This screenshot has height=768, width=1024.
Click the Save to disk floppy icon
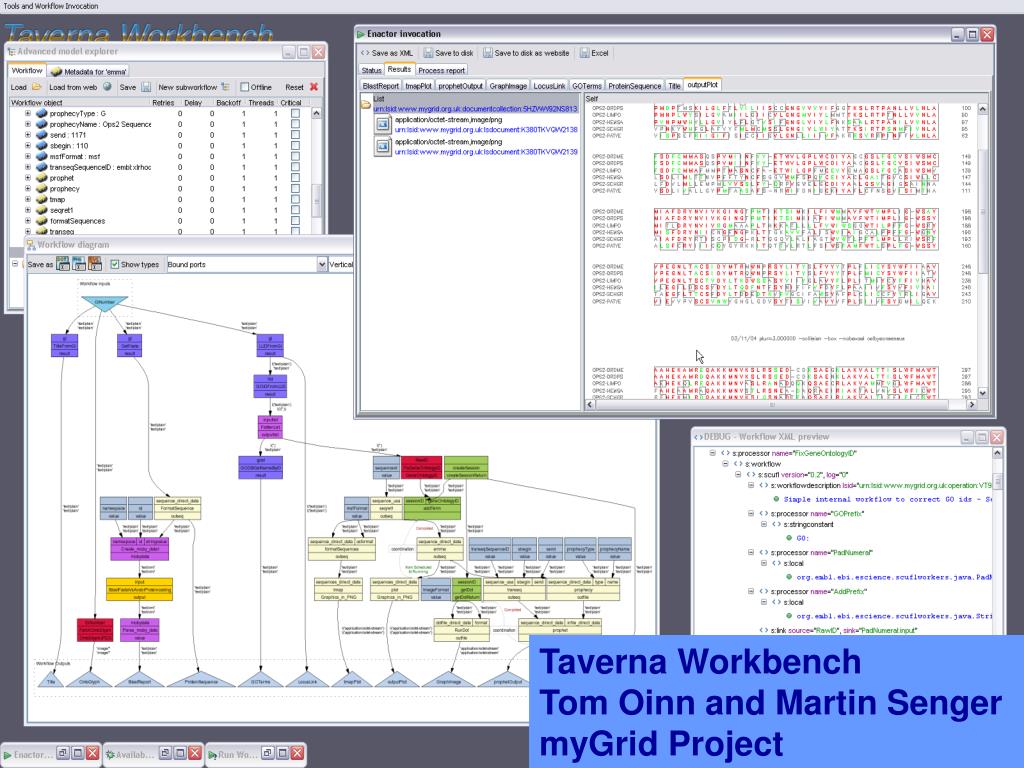tap(428, 53)
